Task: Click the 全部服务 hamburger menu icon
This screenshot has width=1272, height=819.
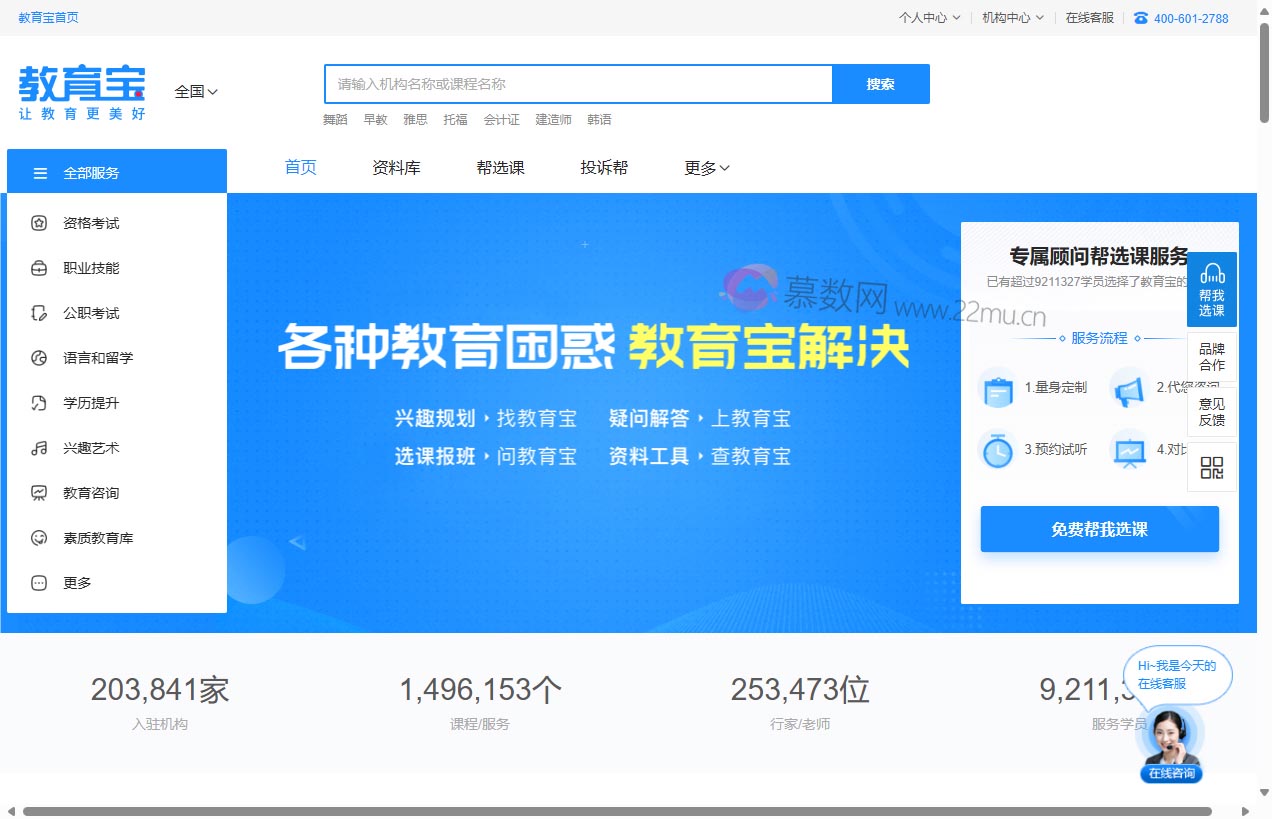Action: (x=41, y=173)
